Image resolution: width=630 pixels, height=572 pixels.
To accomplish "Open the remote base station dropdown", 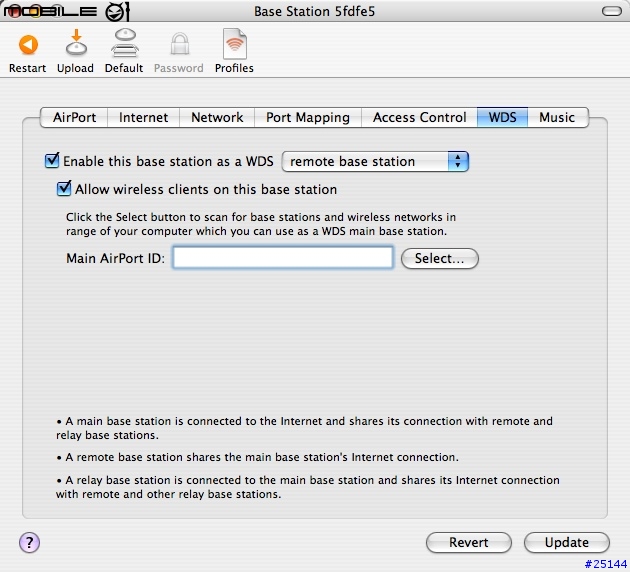I will pos(375,161).
